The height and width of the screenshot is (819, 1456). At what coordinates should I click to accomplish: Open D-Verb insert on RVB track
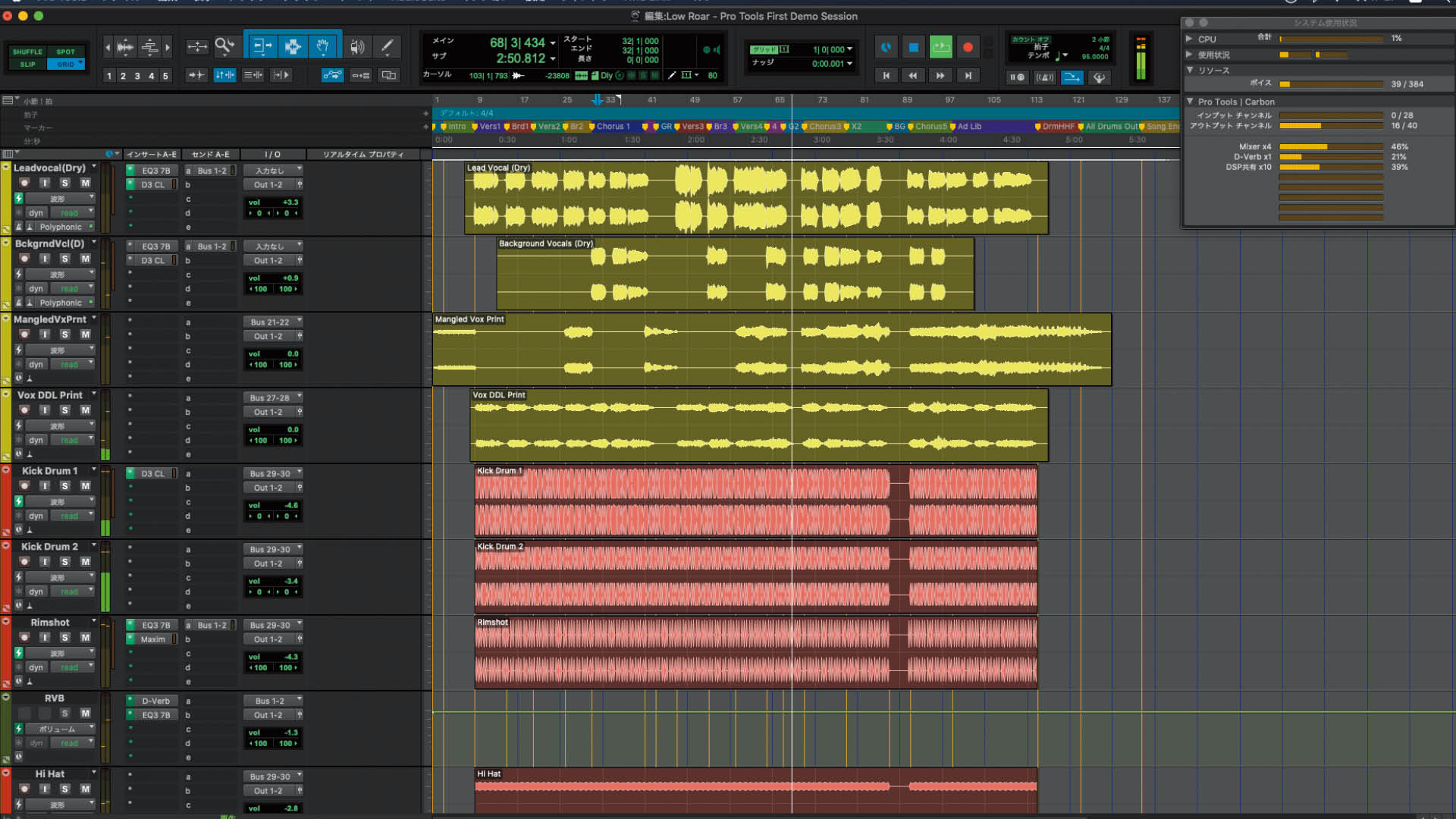(x=155, y=701)
